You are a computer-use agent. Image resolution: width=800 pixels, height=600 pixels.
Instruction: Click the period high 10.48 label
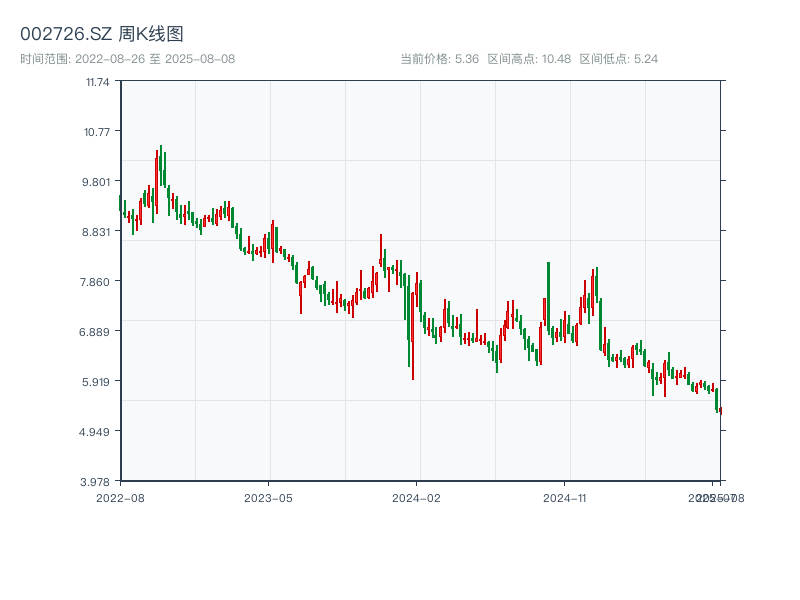coord(529,59)
